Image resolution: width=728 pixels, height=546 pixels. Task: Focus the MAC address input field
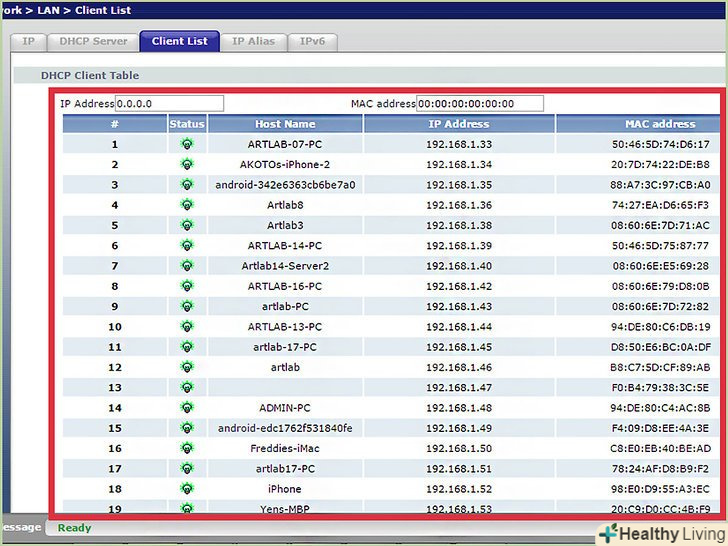tap(479, 103)
